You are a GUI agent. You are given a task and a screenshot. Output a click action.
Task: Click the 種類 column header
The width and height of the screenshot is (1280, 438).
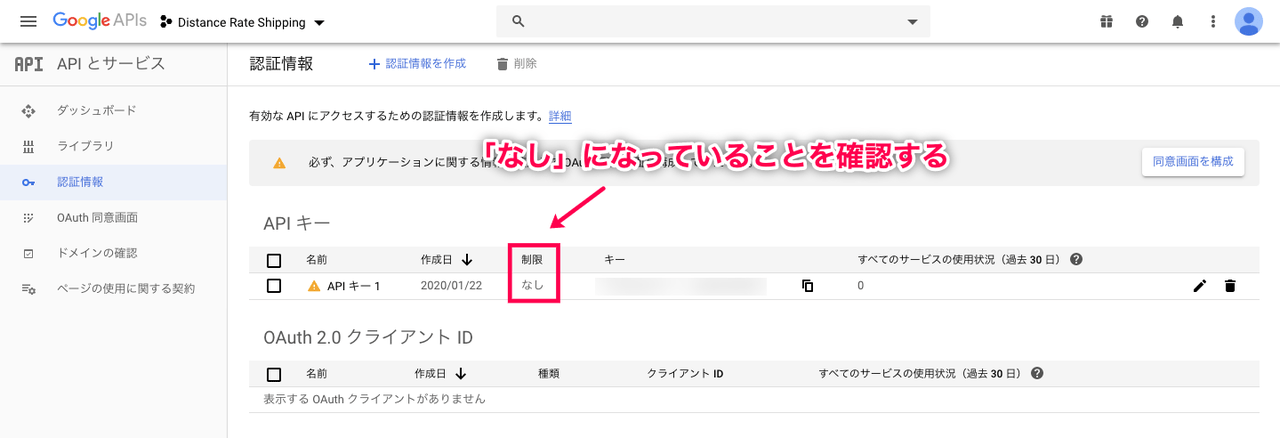(x=549, y=374)
